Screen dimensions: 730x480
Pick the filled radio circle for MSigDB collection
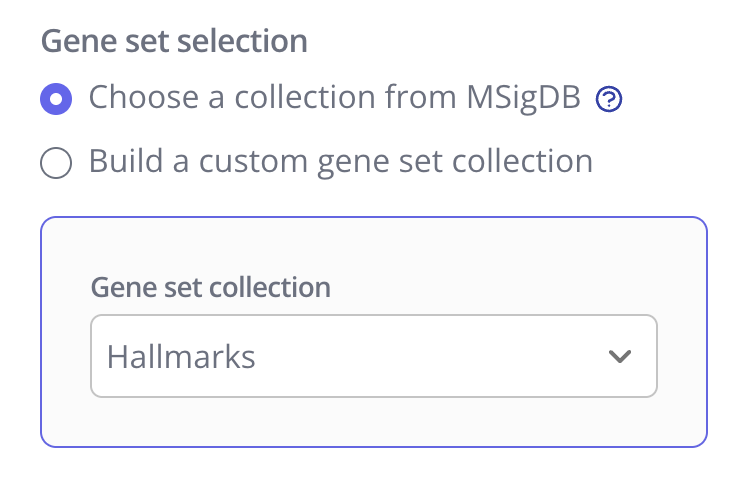[x=56, y=99]
